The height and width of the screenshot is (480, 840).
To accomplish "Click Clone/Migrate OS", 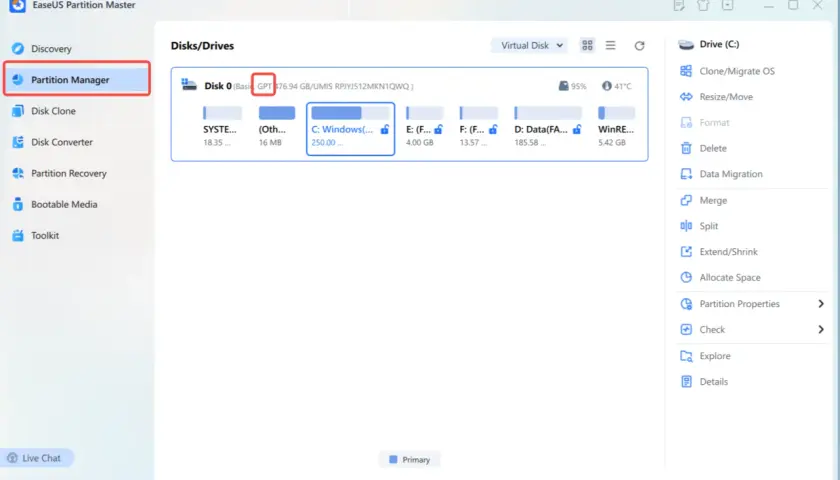I will [x=737, y=71].
